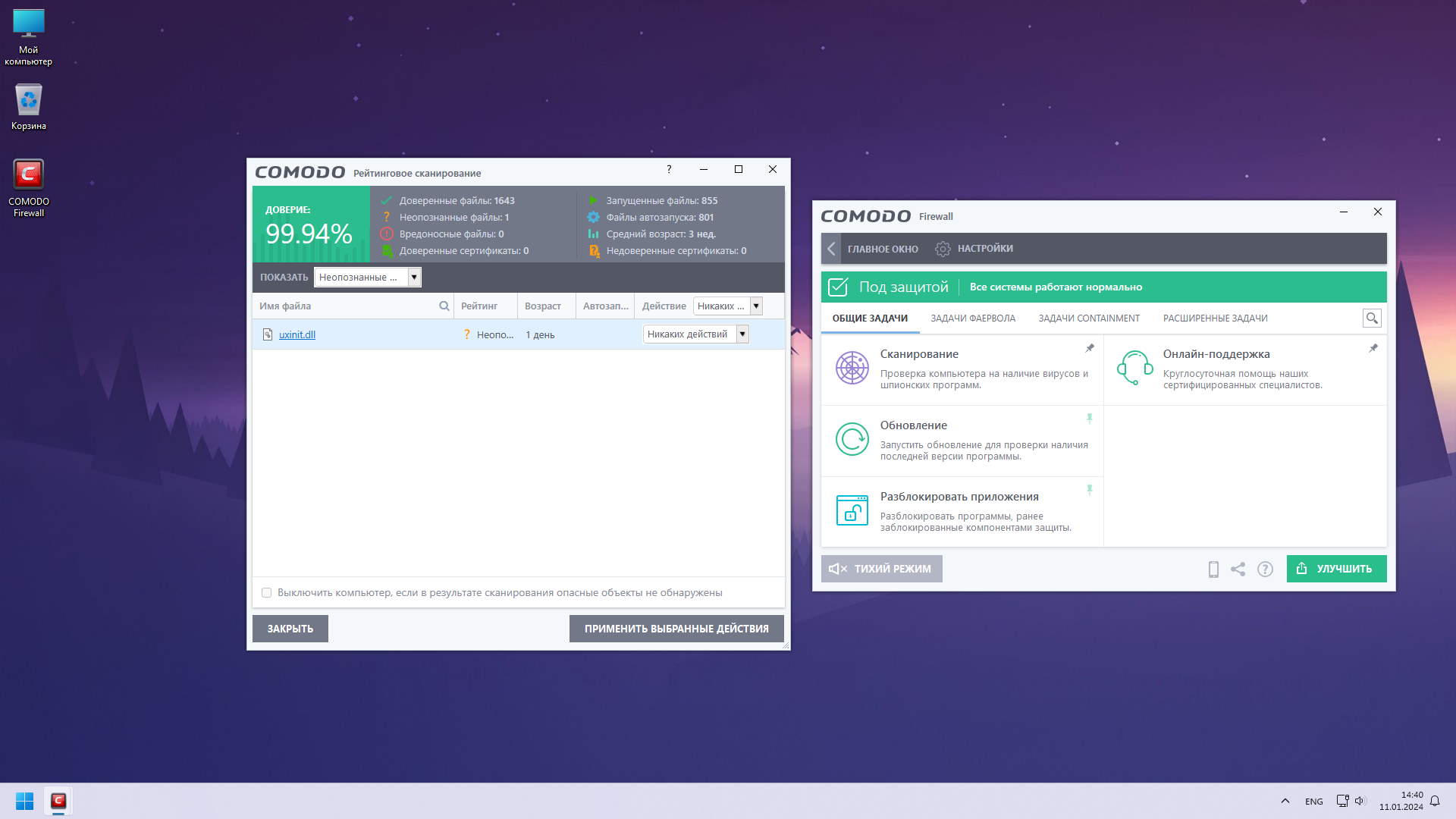This screenshot has width=1456, height=819.
Task: Click Применить выбранные действия button
Action: coord(676,629)
